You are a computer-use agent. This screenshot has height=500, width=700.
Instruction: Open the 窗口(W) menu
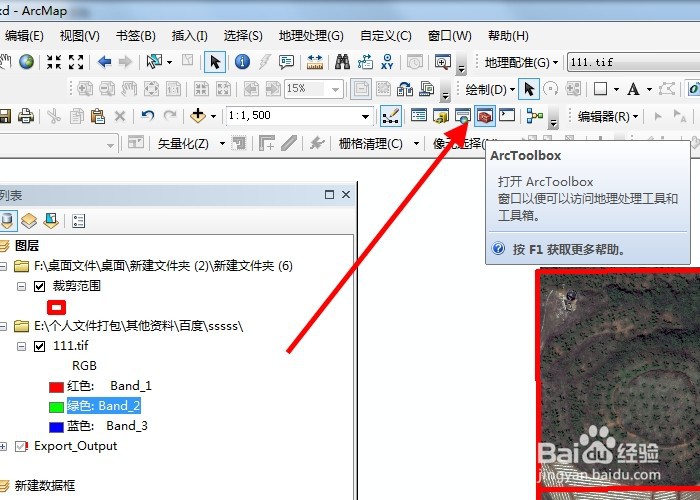[x=450, y=36]
